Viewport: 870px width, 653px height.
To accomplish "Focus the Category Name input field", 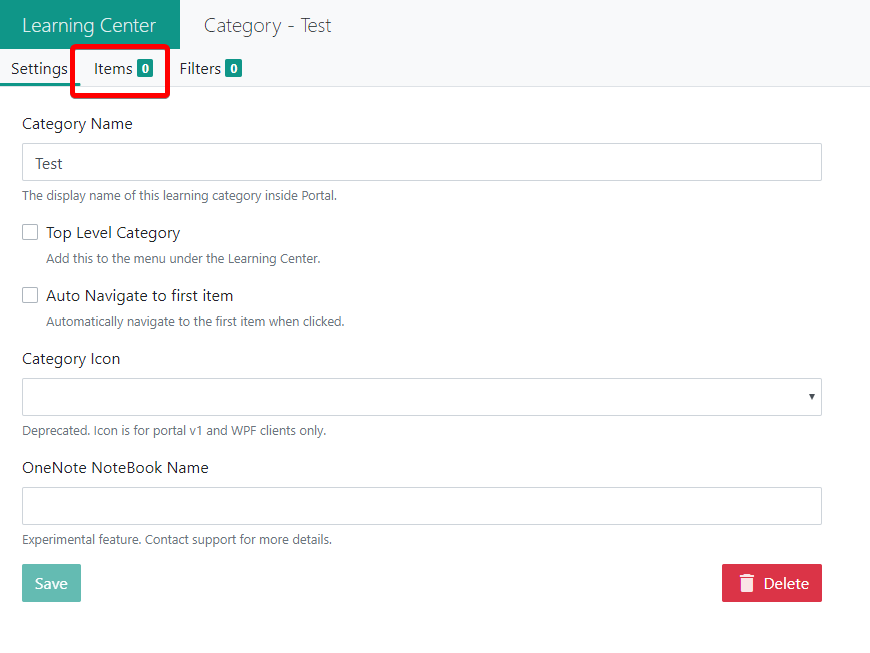I will coord(422,162).
